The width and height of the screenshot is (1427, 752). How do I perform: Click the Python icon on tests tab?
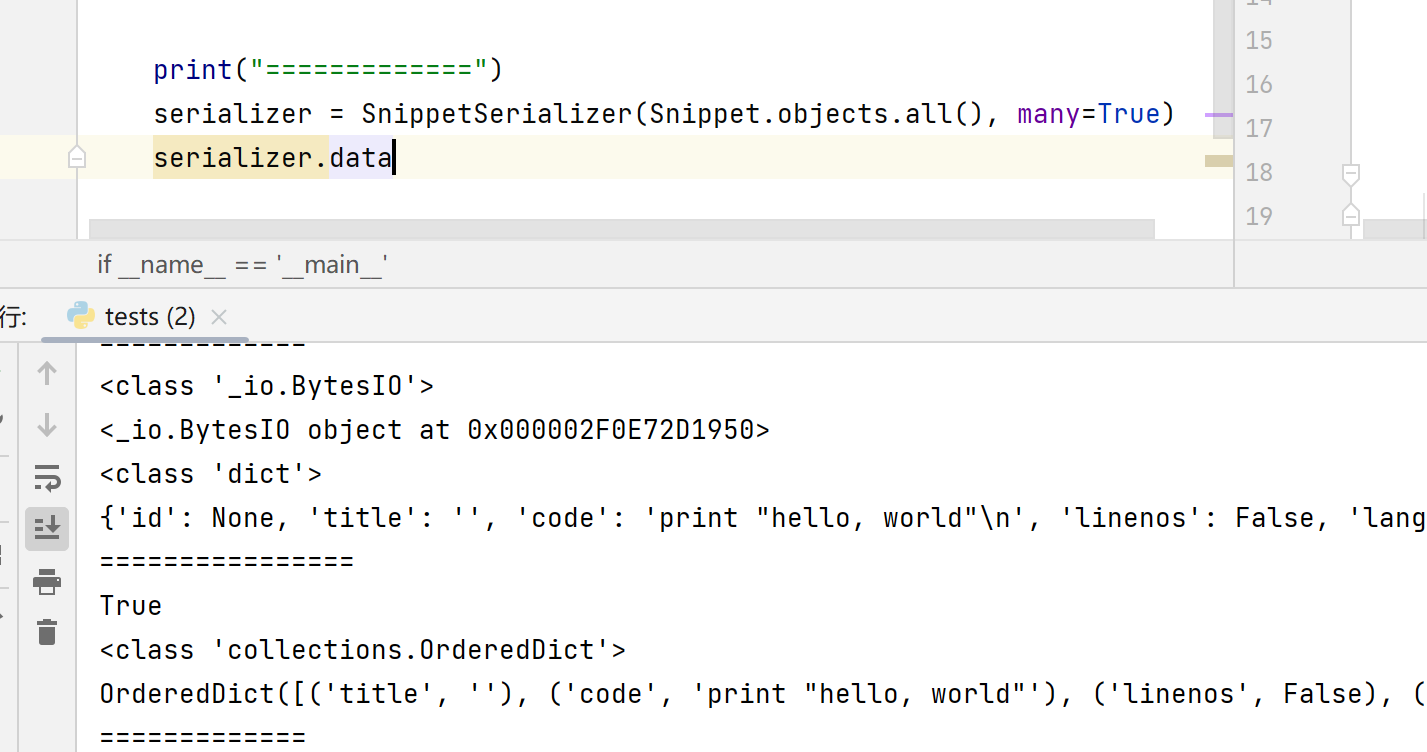coord(81,317)
